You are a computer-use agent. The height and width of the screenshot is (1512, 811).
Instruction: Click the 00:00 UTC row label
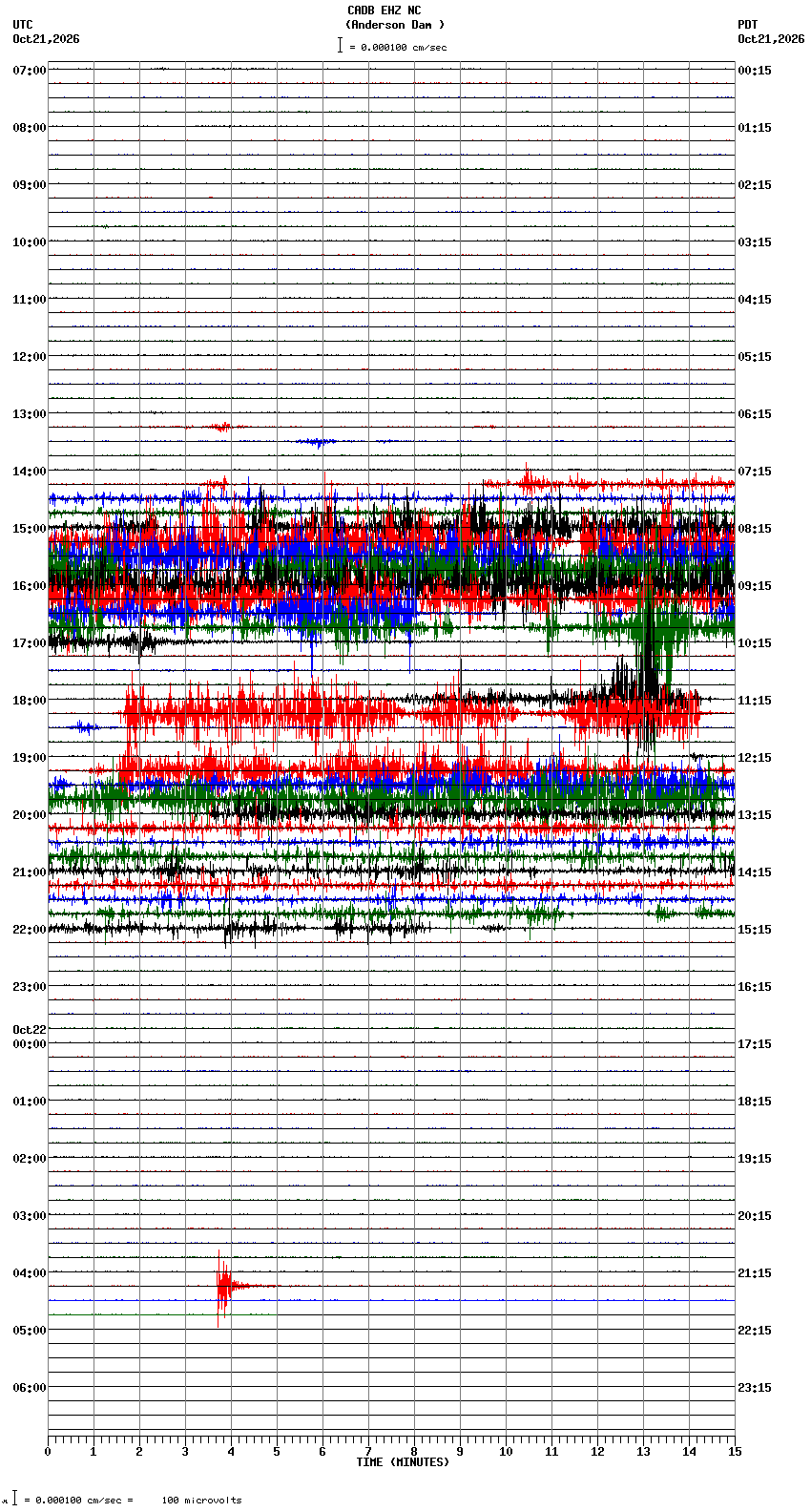(x=30, y=1044)
